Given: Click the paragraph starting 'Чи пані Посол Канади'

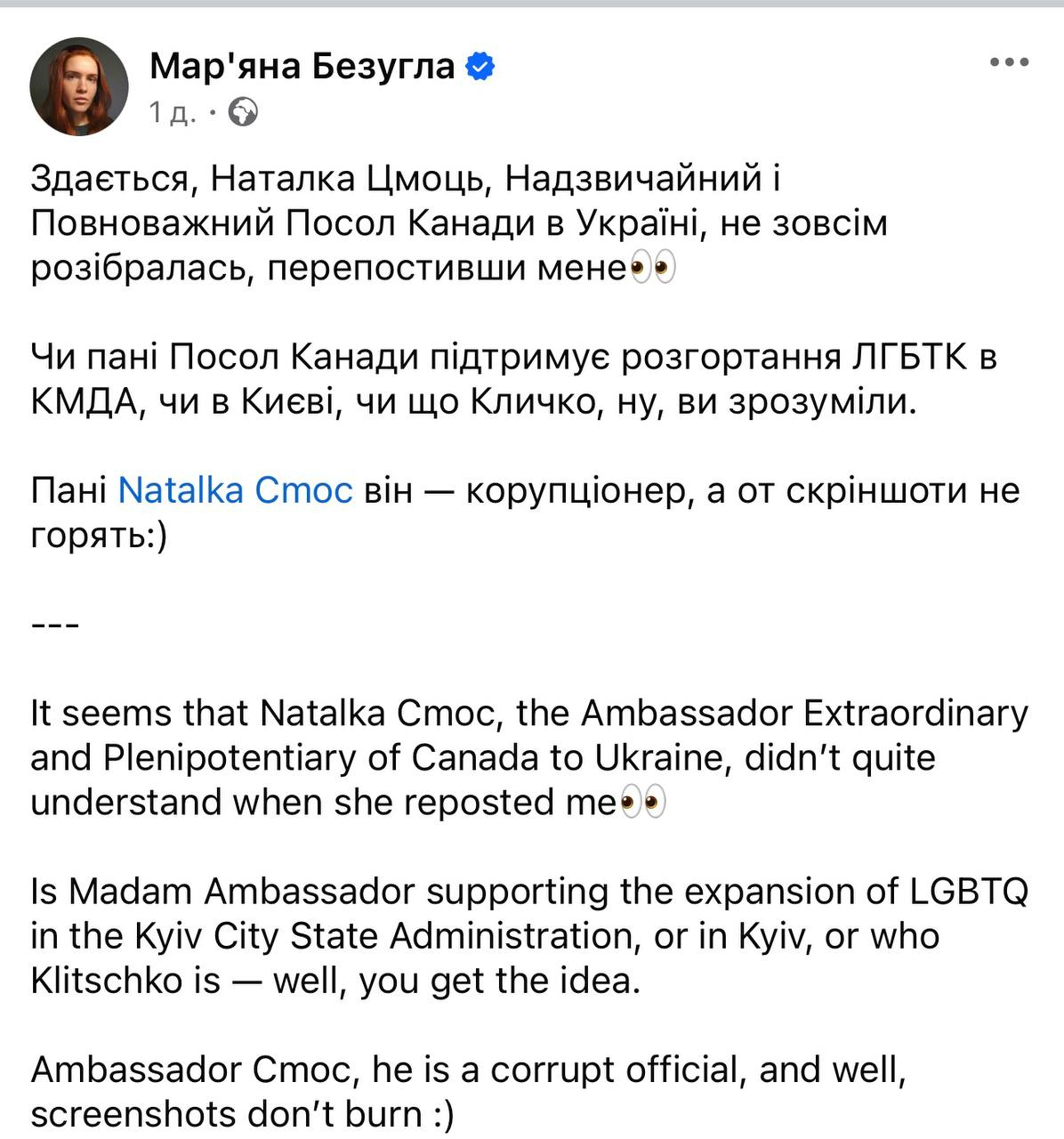Looking at the screenshot, I should pos(513,380).
